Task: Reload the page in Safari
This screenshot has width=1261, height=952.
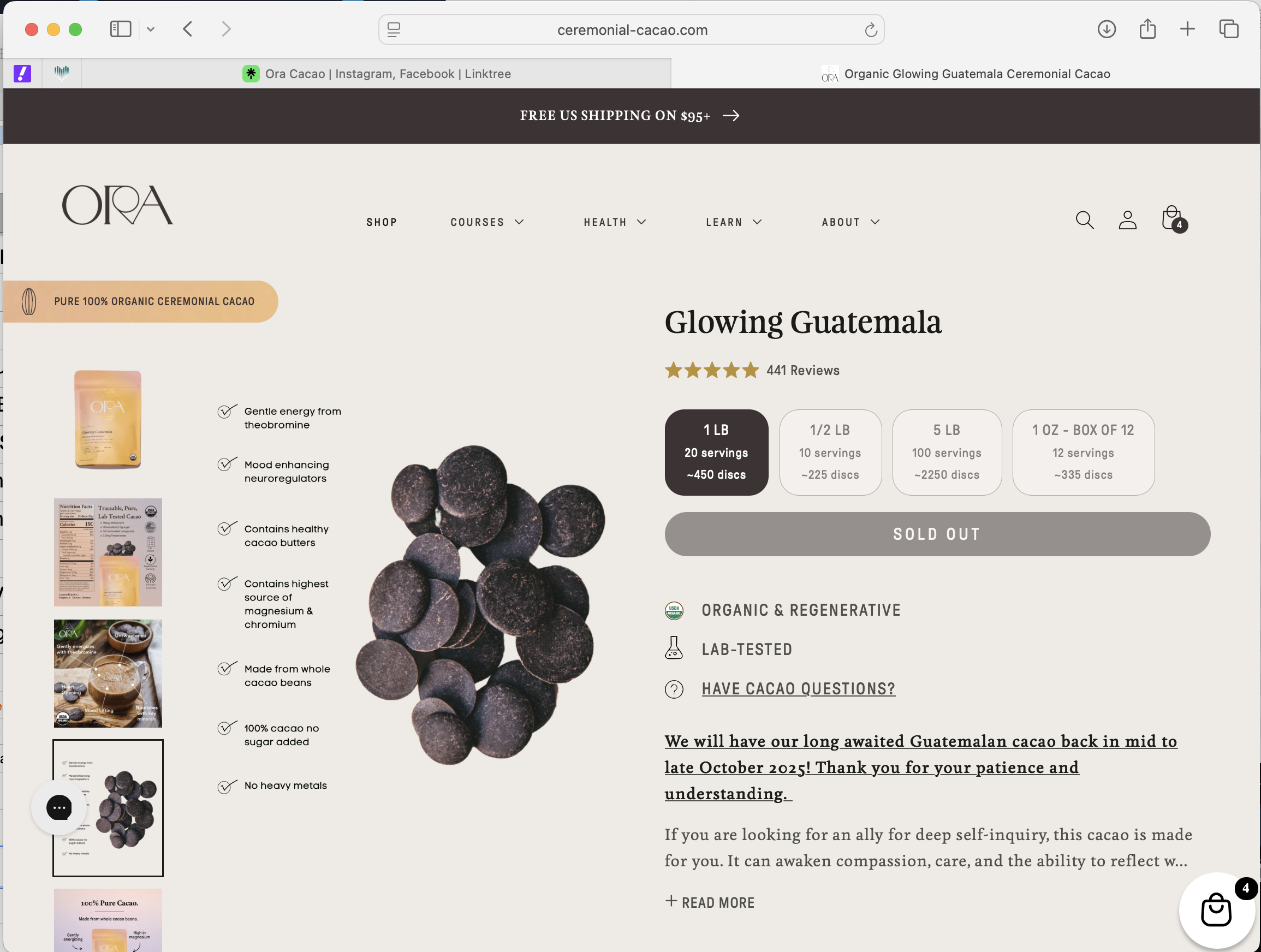Action: pos(871,29)
